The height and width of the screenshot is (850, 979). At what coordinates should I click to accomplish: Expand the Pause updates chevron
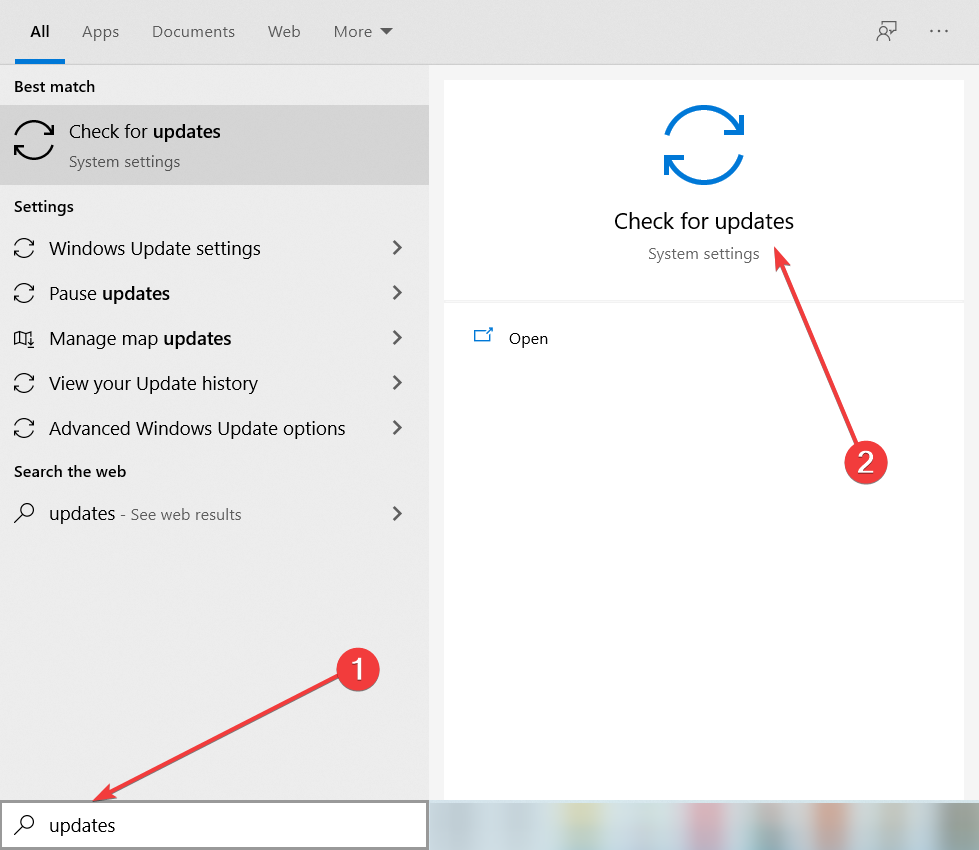pyautogui.click(x=397, y=293)
